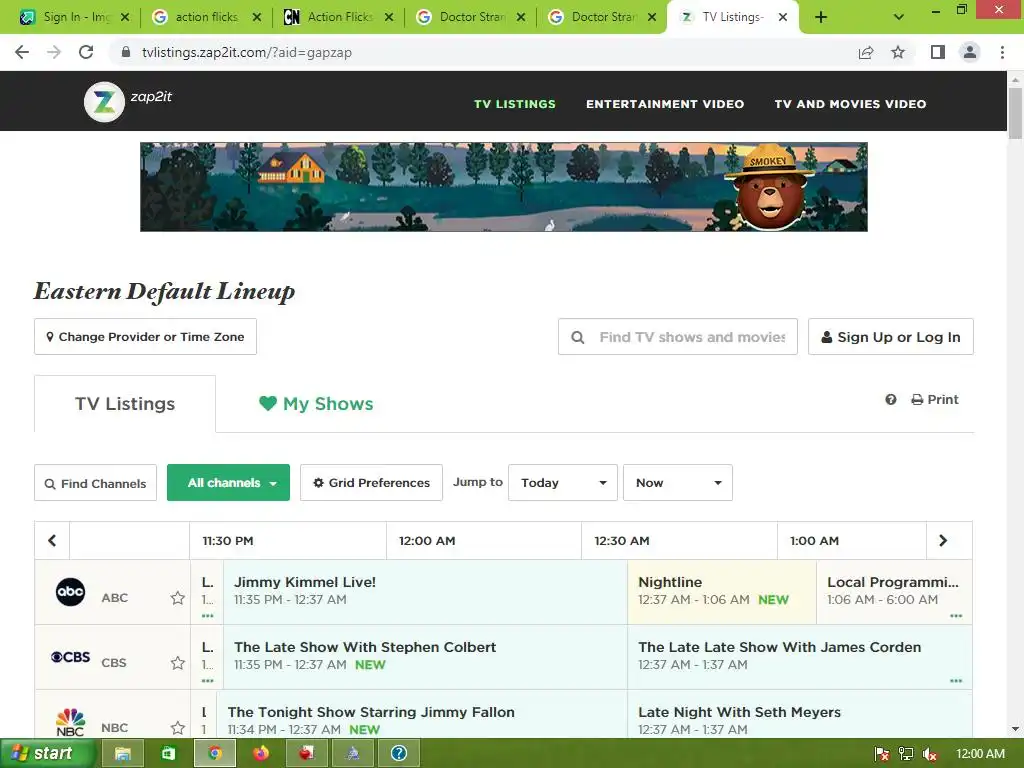The width and height of the screenshot is (1024, 768).
Task: Click the browser forward arrow
Action: pyautogui.click(x=54, y=52)
